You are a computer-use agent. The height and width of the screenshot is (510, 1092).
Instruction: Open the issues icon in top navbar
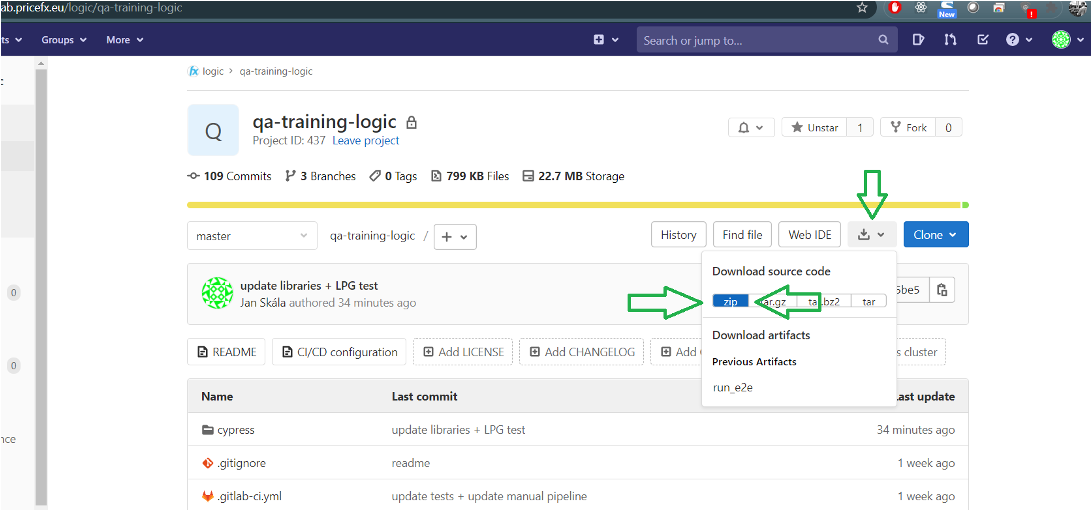coord(918,40)
